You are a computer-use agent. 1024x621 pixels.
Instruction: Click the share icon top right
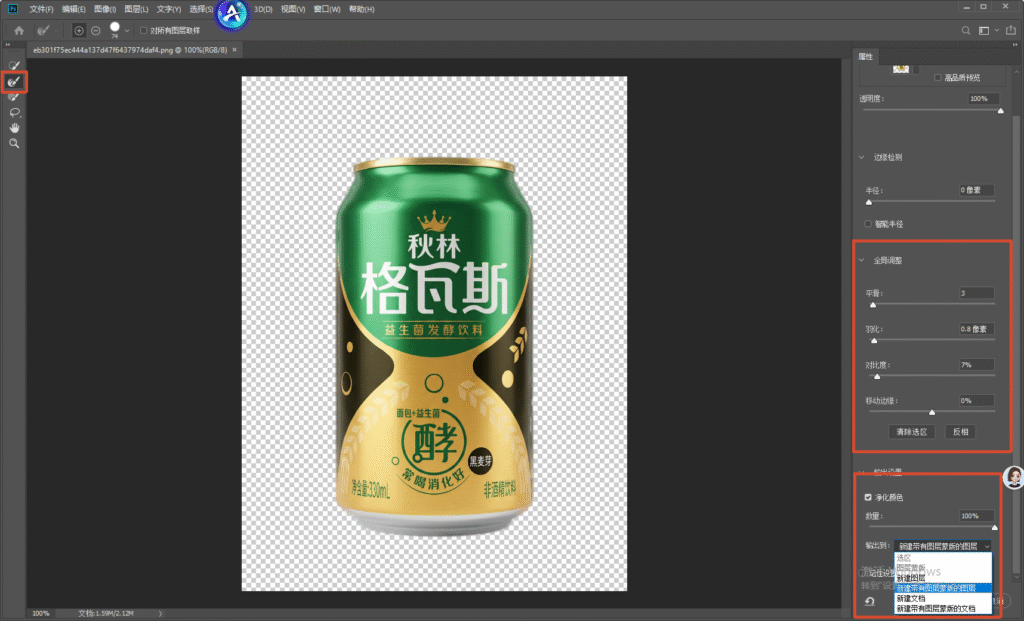pyautogui.click(x=1011, y=30)
